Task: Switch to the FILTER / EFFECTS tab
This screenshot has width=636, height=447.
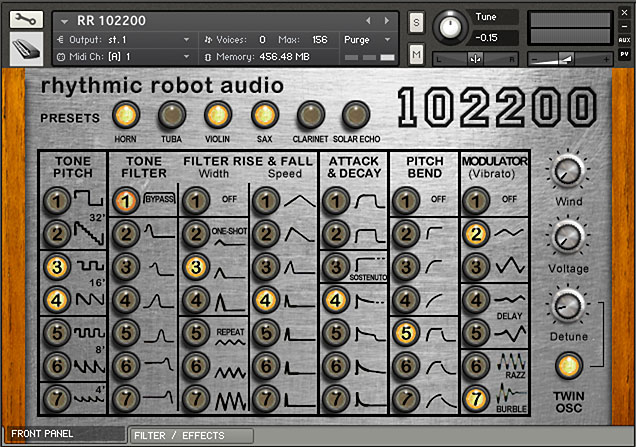Action: (191, 436)
